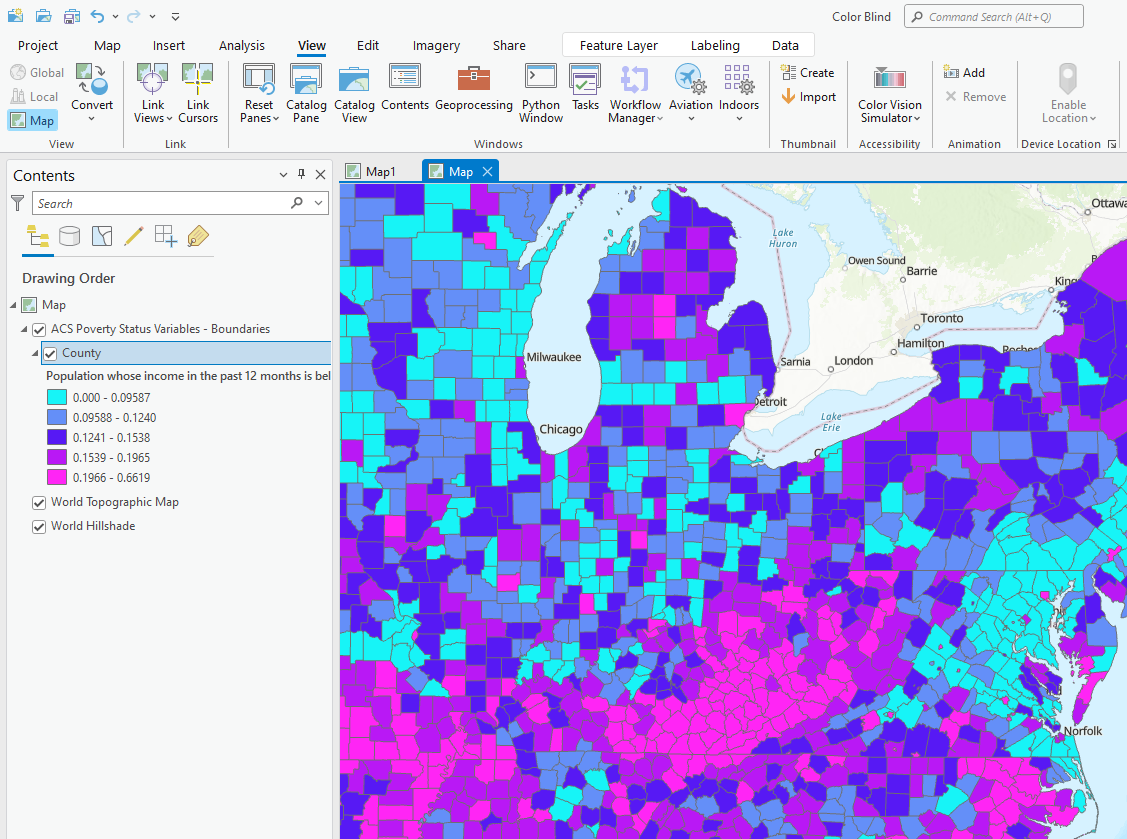
Task: Click the Create thumbnail button
Action: pyautogui.click(x=808, y=72)
